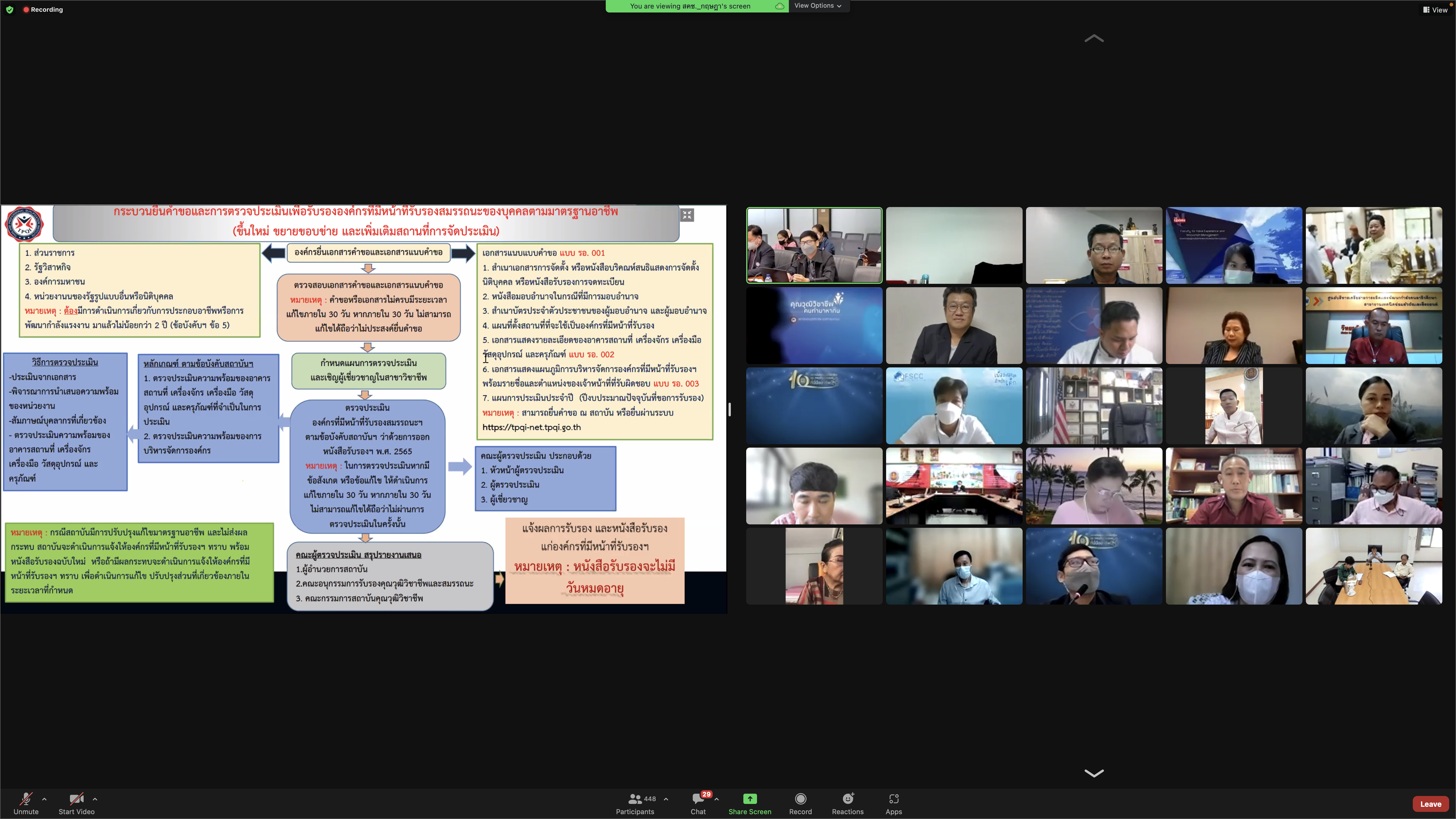The width and height of the screenshot is (1456, 819).
Task: Click the TPQI logo on the shared slide
Action: pos(24,224)
